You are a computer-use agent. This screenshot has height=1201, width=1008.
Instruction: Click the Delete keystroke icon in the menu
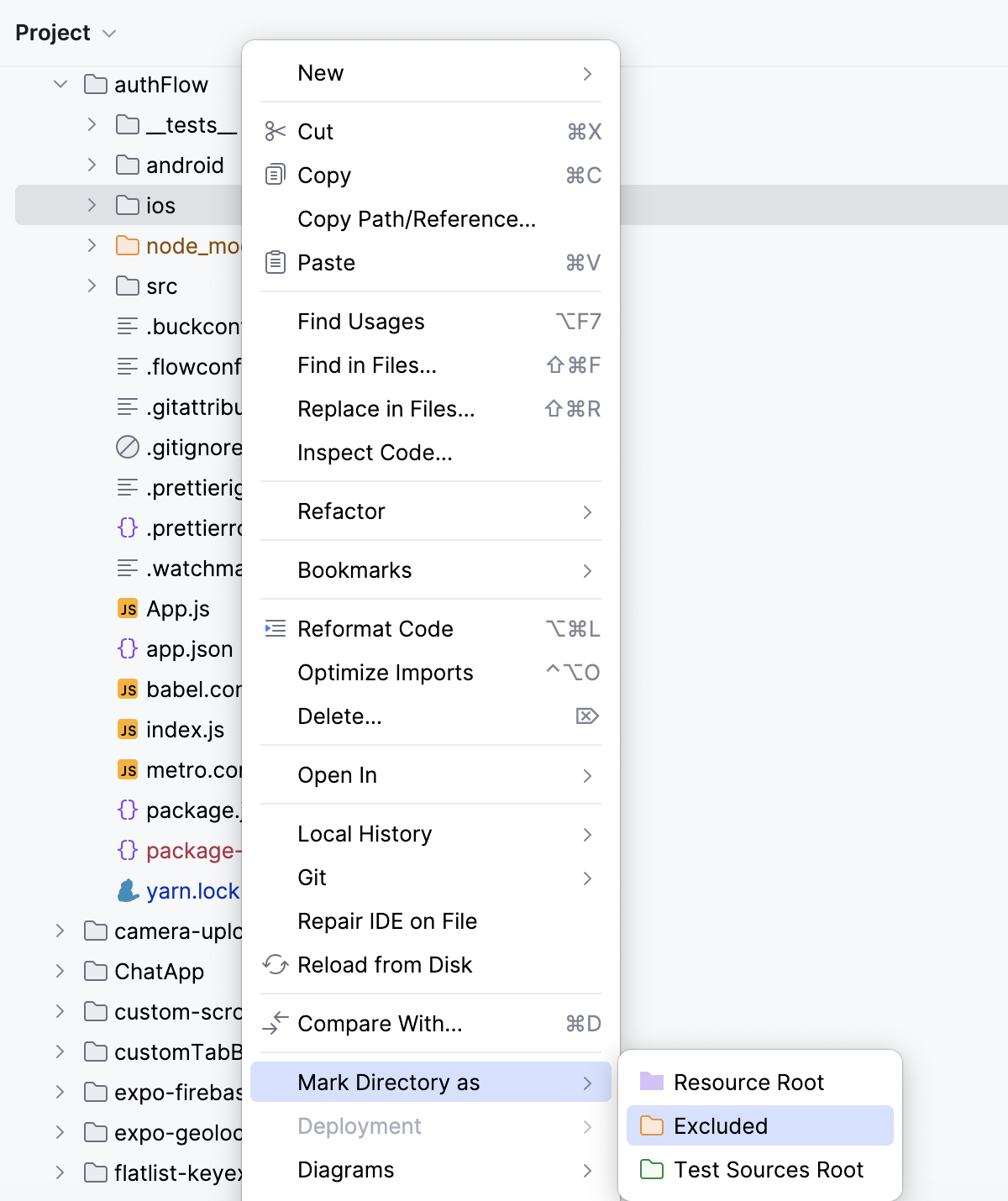587,716
